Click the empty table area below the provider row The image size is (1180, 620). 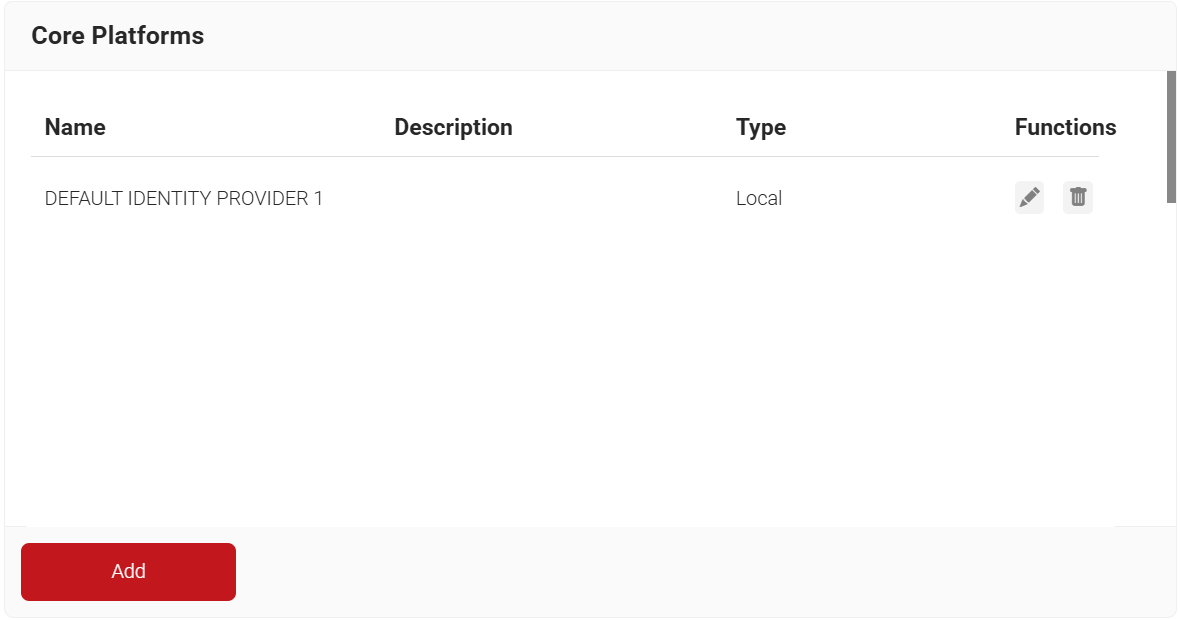click(x=560, y=370)
